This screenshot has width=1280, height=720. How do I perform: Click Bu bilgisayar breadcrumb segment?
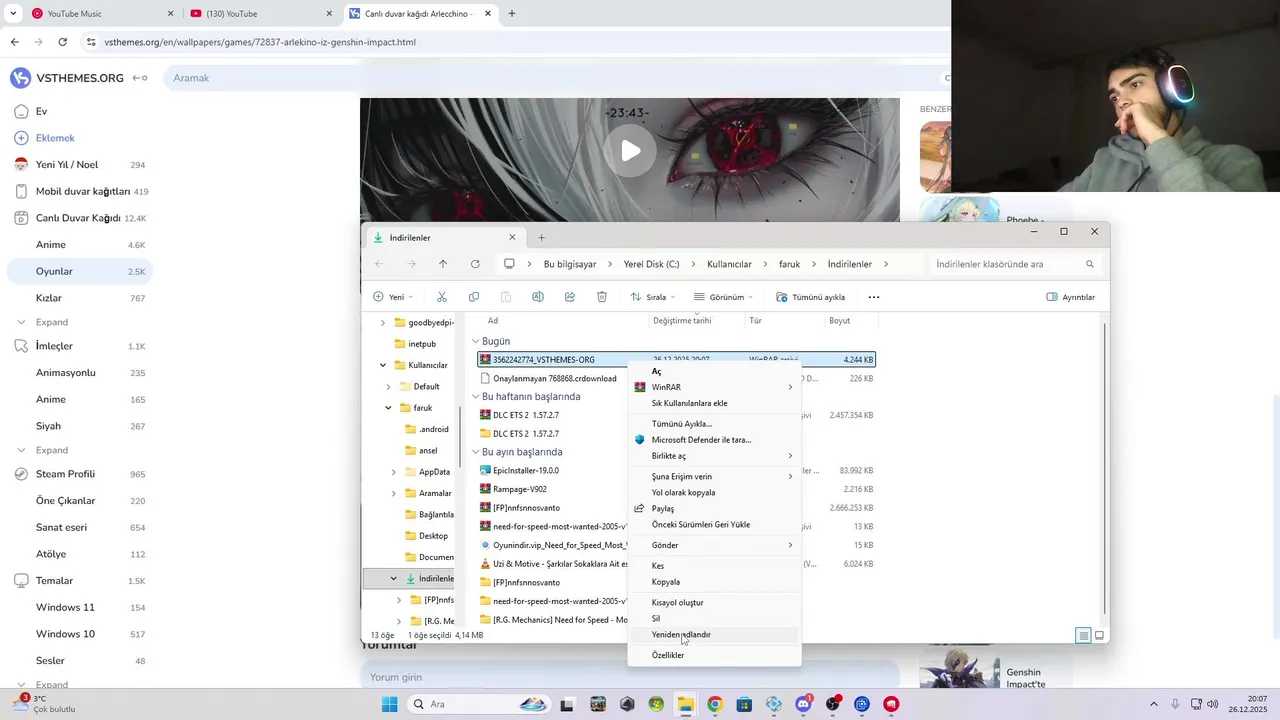click(x=570, y=264)
